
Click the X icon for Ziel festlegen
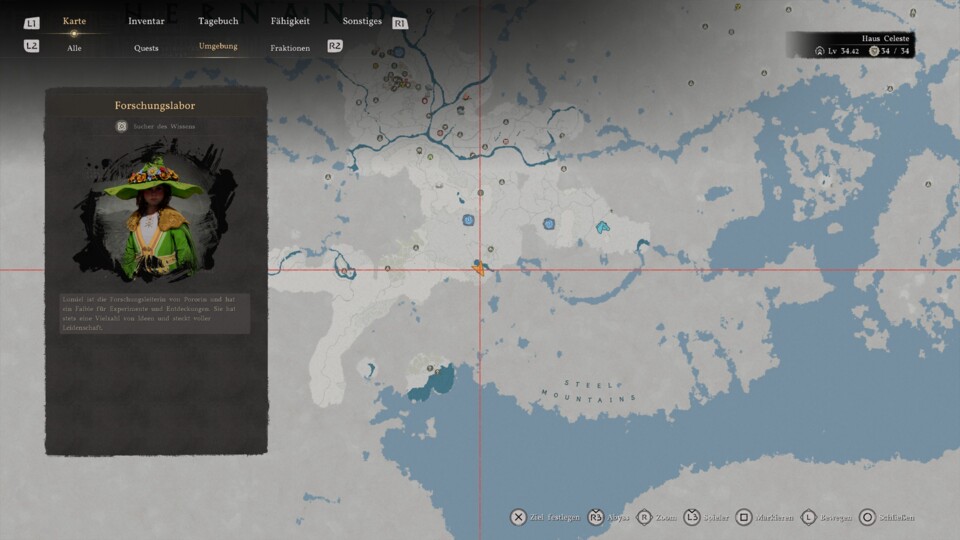coord(518,517)
